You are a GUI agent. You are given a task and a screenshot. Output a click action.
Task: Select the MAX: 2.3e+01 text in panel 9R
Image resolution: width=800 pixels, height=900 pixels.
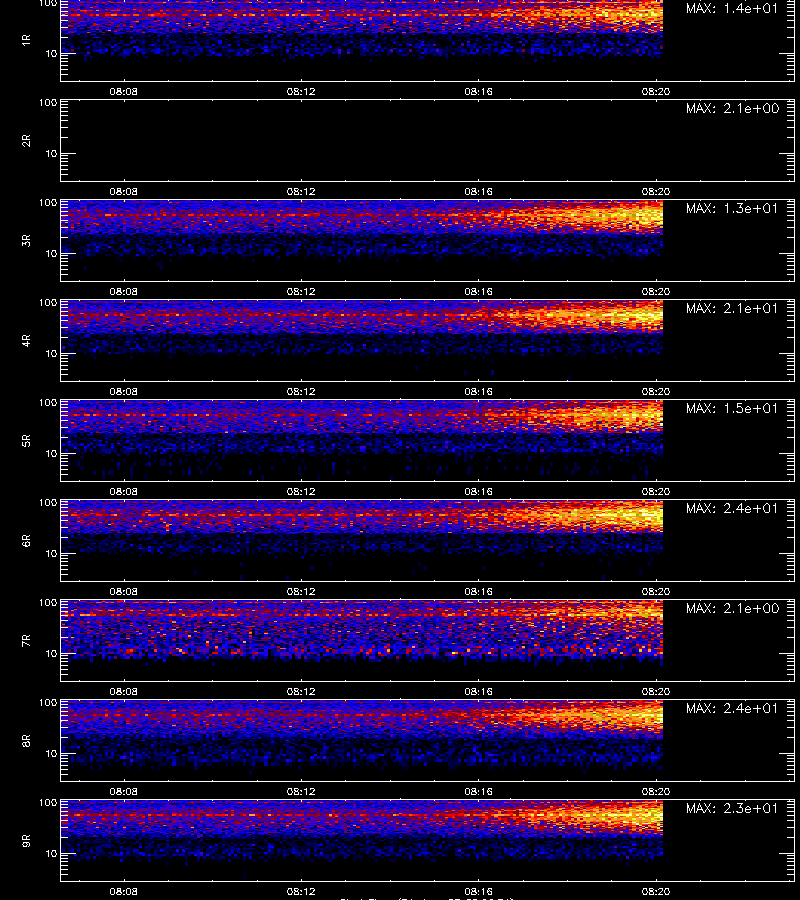(x=732, y=808)
